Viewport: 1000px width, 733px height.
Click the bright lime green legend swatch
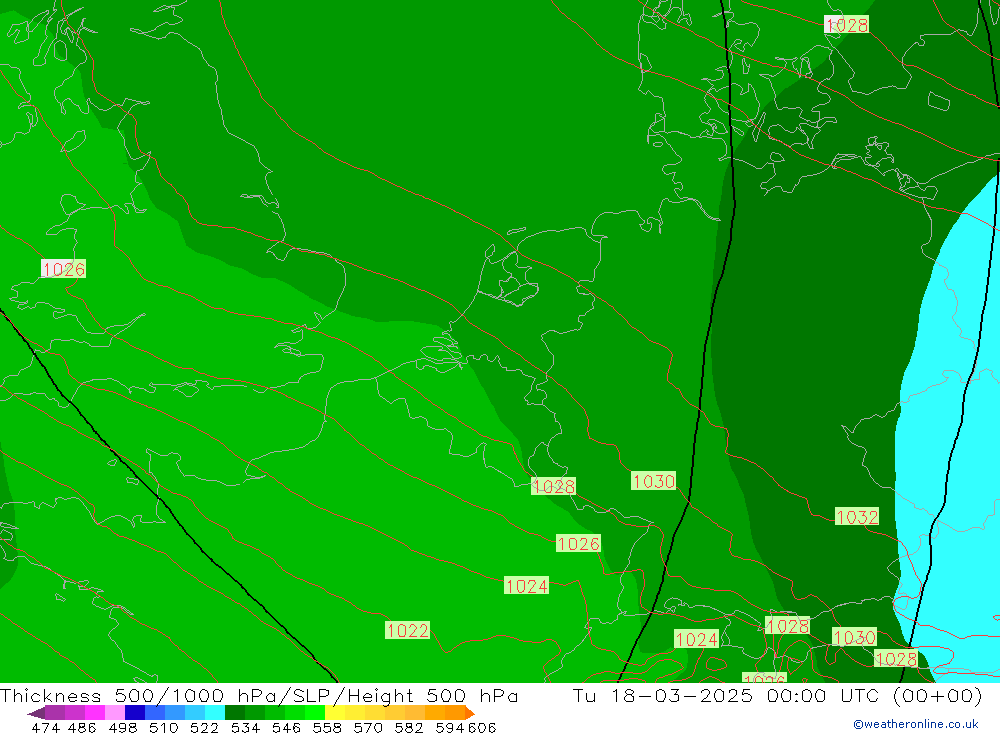315,713
